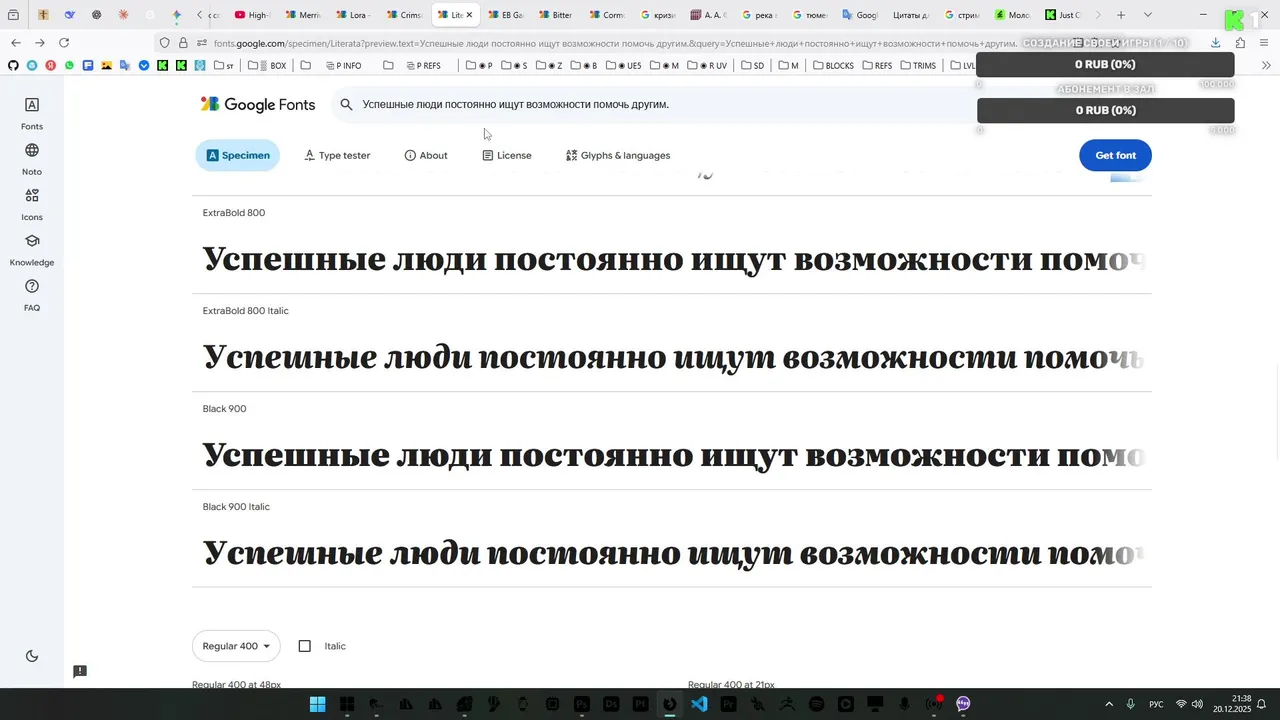Click the Black 900 style label
Viewport: 1280px width, 720px height.
(x=225, y=409)
